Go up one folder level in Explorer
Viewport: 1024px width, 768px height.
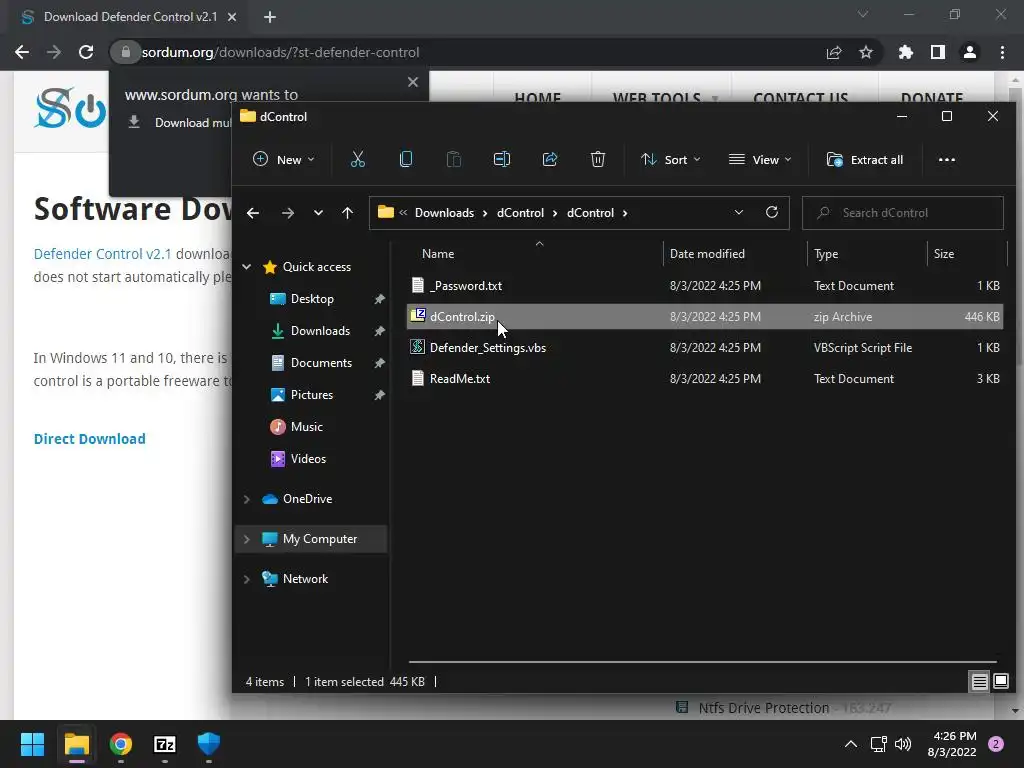(x=347, y=213)
